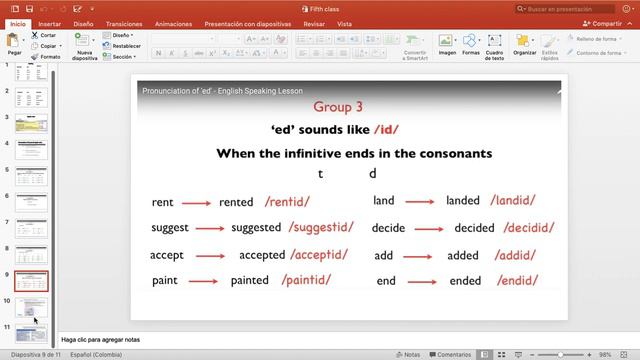Toggle strikethrough (abc) formatting
The image size is (640, 360).
(x=199, y=53)
